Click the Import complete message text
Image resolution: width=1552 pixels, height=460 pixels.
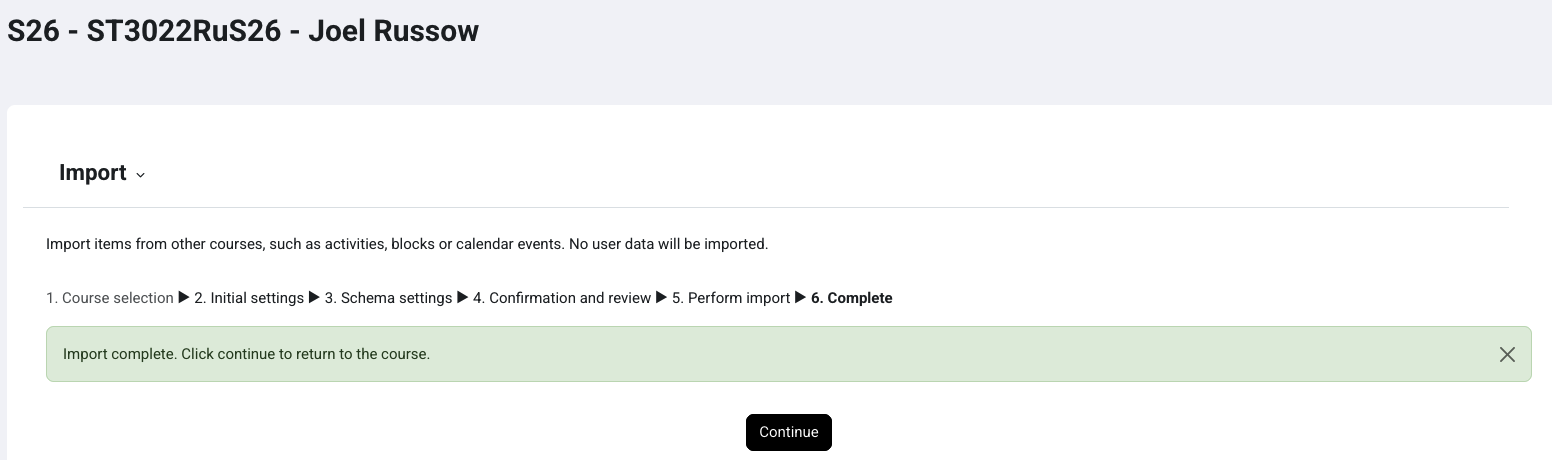246,354
